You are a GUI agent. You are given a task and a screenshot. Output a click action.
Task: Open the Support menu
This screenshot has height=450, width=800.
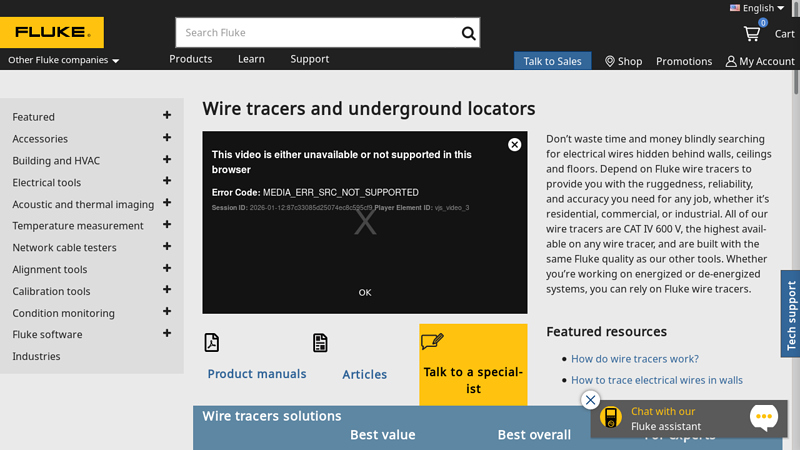(310, 59)
